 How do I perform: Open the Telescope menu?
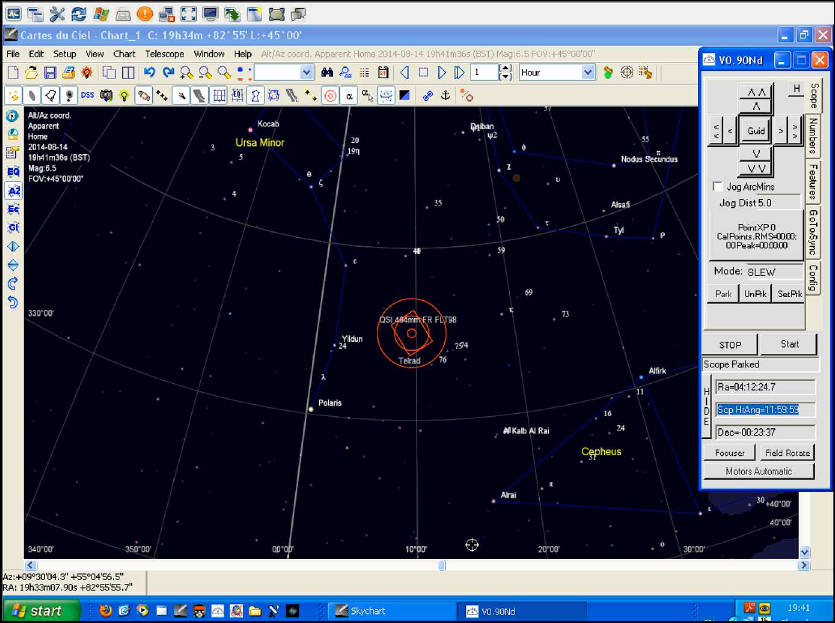coord(163,53)
